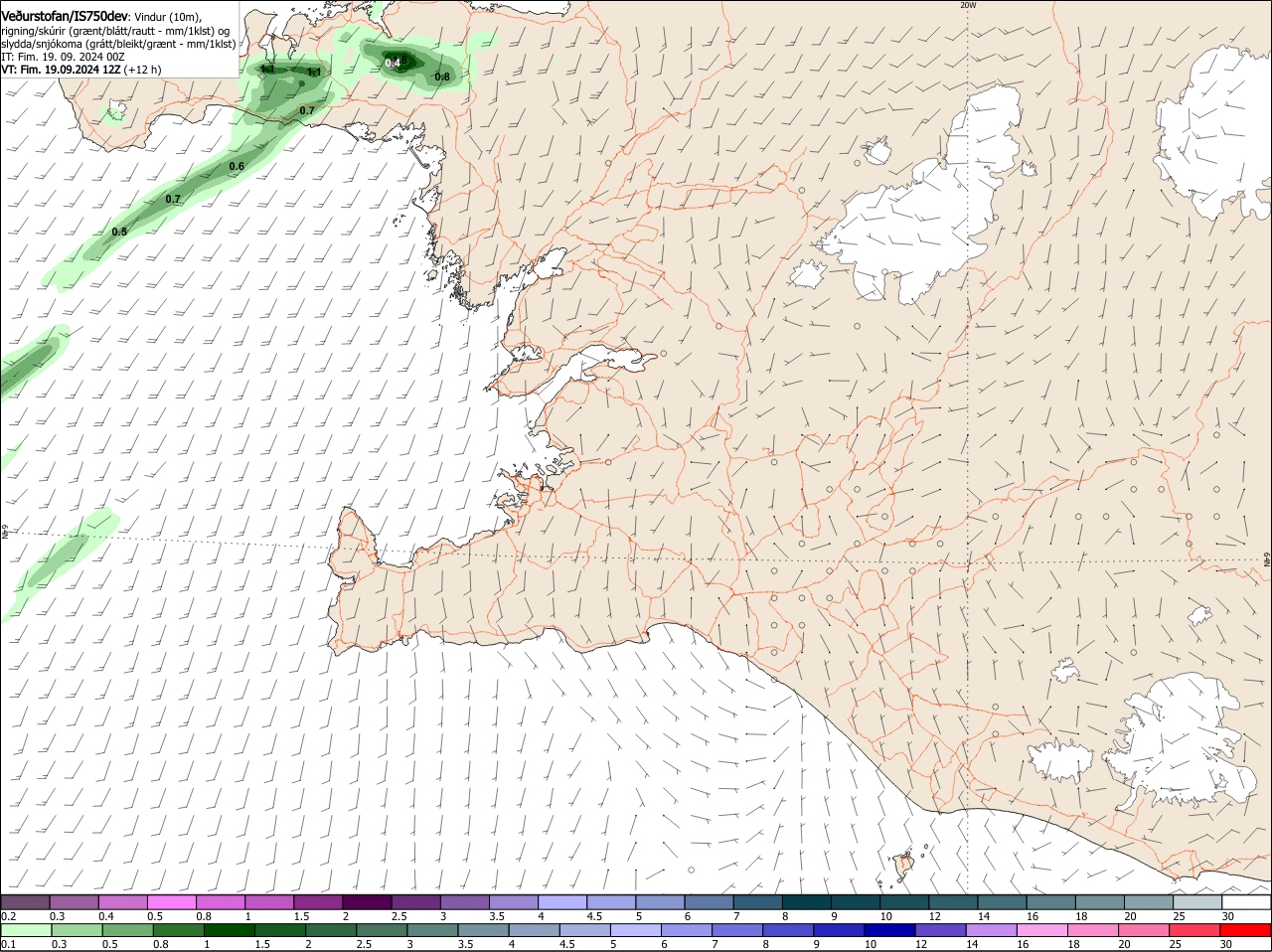
Task: Click the snow legend swatch between 0.5 and 0.8
Action: pos(172,901)
